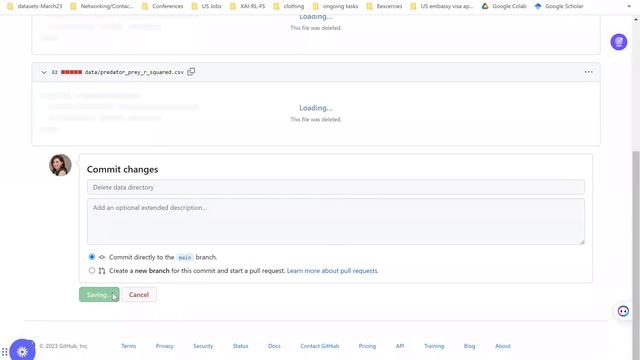Open ongoing tasks bookmark folder
This screenshot has height=360, width=640.
click(336, 6)
